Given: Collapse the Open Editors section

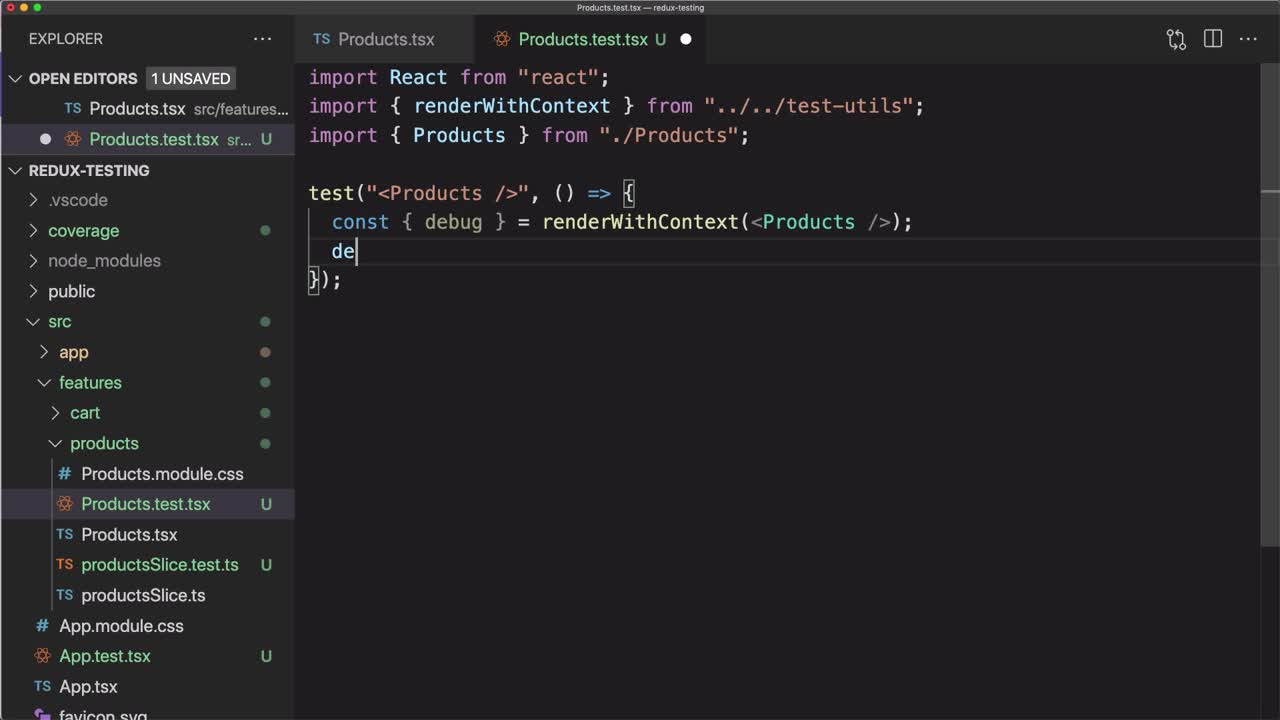Looking at the screenshot, I should [15, 79].
